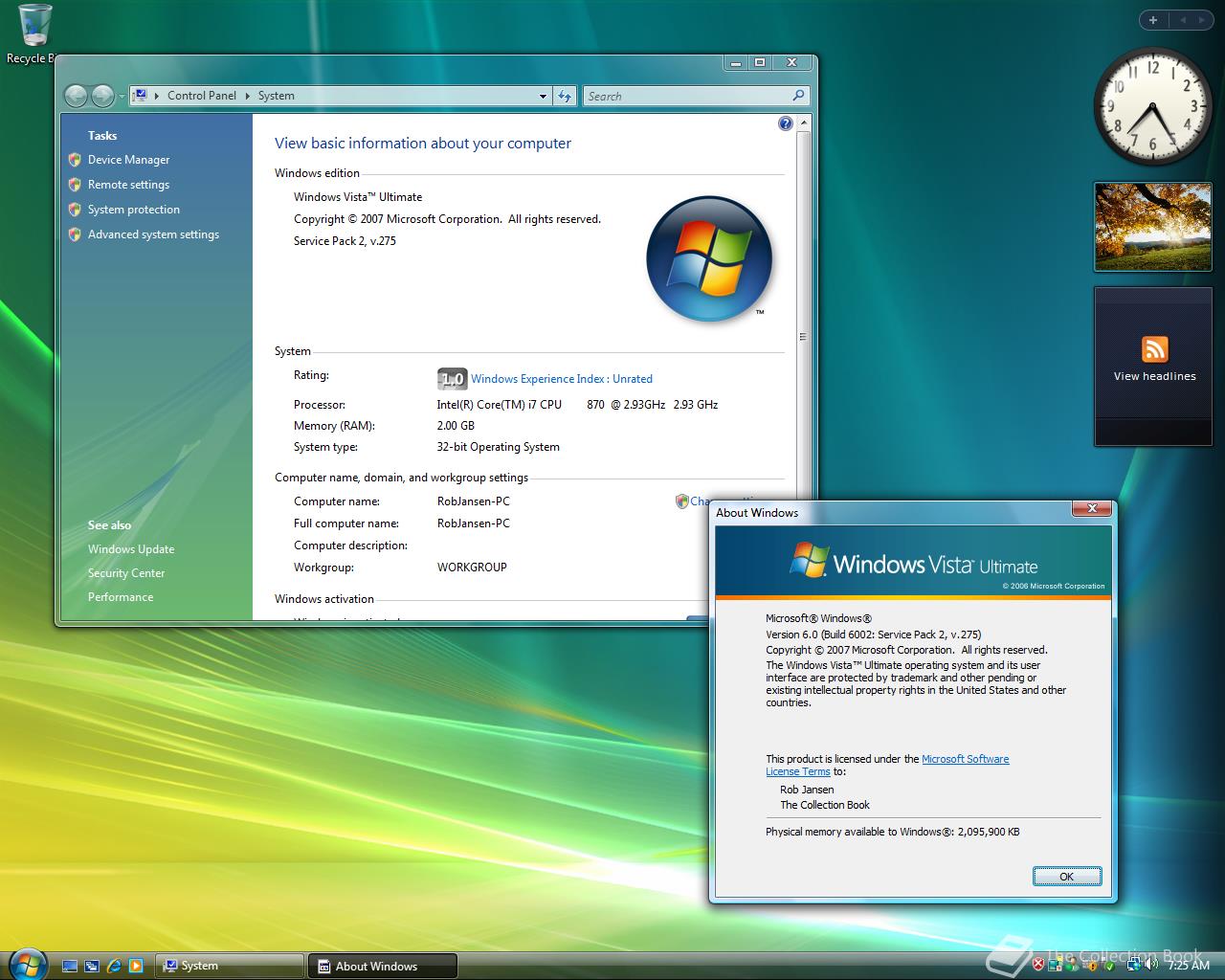Switch to About Windows taskbar button
The image size is (1225, 980).
(383, 966)
